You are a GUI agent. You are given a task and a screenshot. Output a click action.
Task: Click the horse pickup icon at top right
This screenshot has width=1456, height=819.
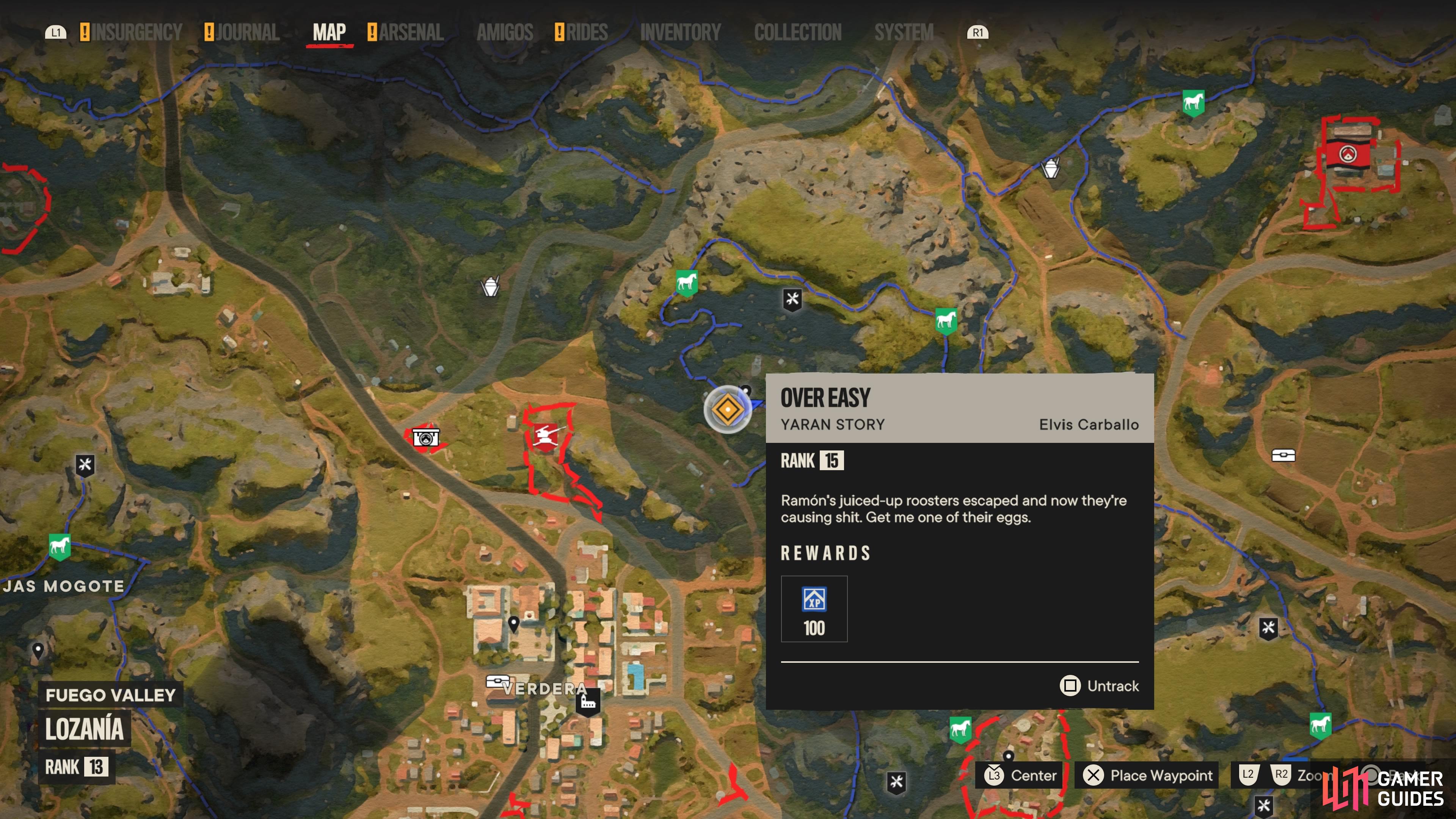[1193, 103]
